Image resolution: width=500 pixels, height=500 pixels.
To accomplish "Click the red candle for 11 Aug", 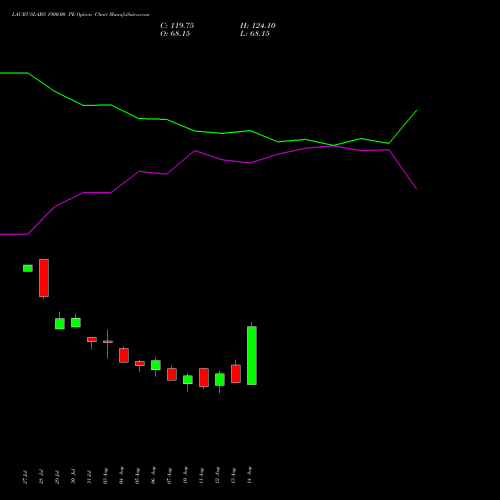I will (x=204, y=377).
